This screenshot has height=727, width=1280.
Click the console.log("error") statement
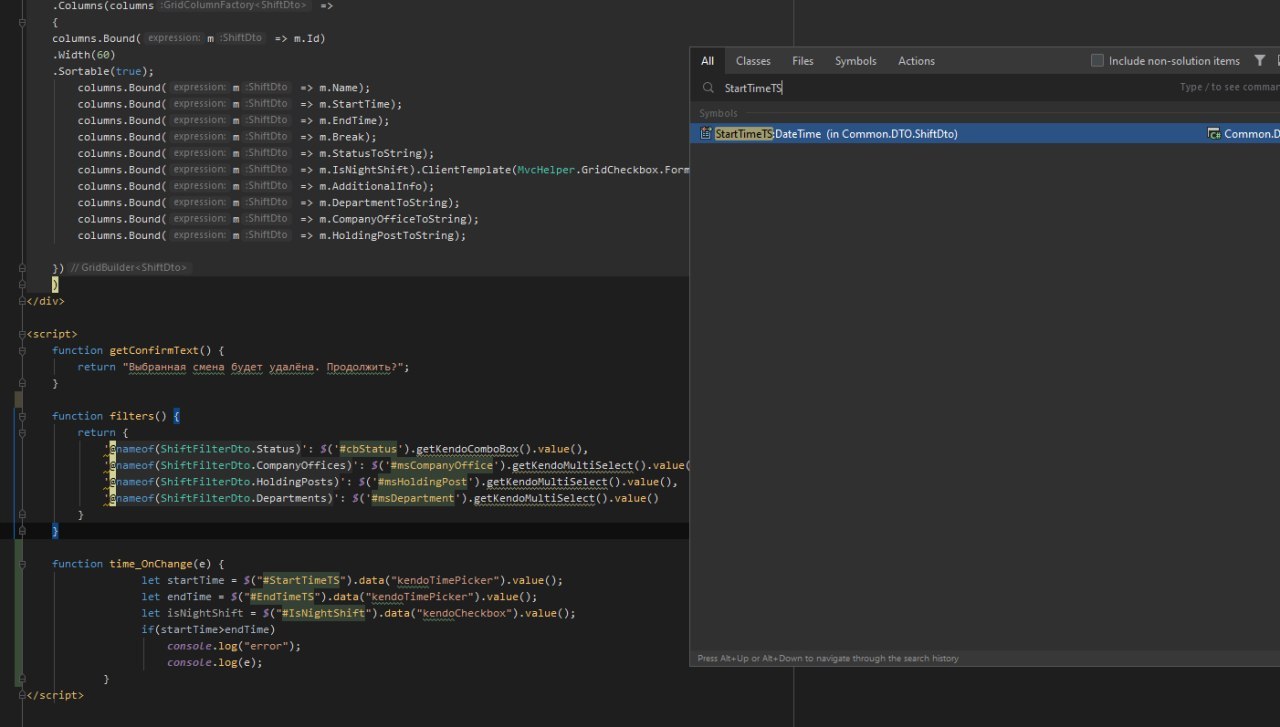coord(234,646)
